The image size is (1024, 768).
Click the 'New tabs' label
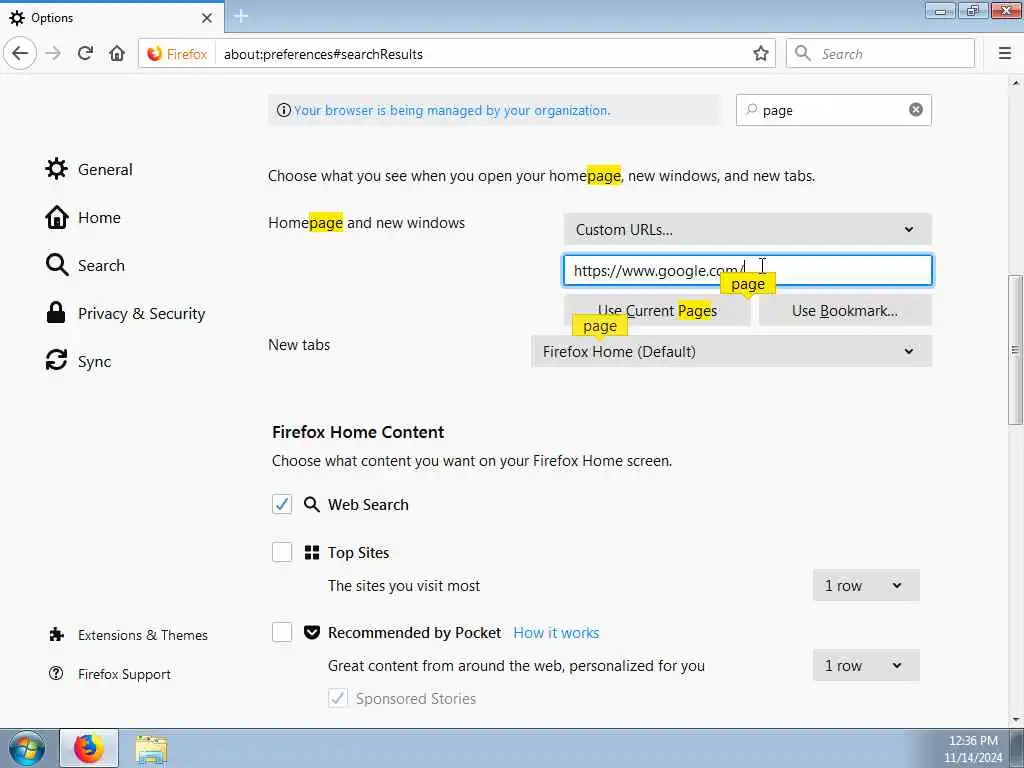point(299,345)
